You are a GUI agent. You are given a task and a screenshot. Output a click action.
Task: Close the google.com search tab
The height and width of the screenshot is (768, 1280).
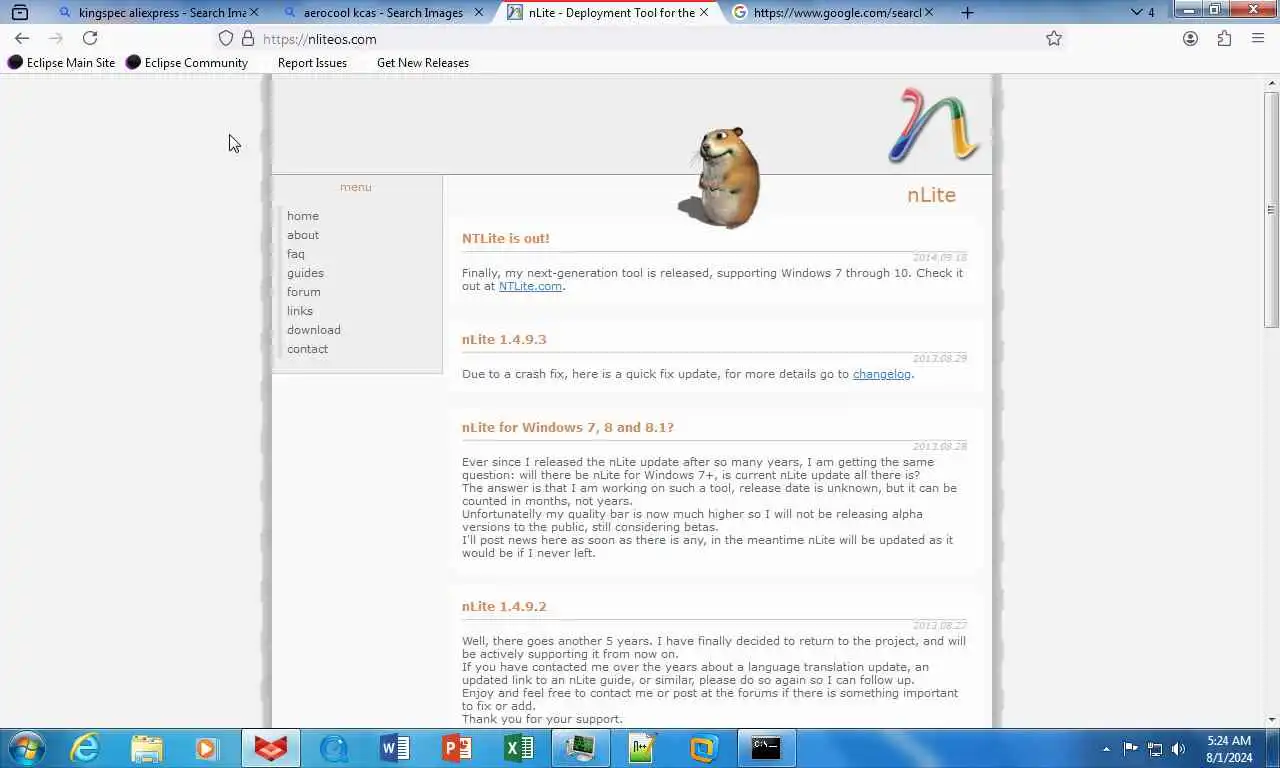click(929, 12)
